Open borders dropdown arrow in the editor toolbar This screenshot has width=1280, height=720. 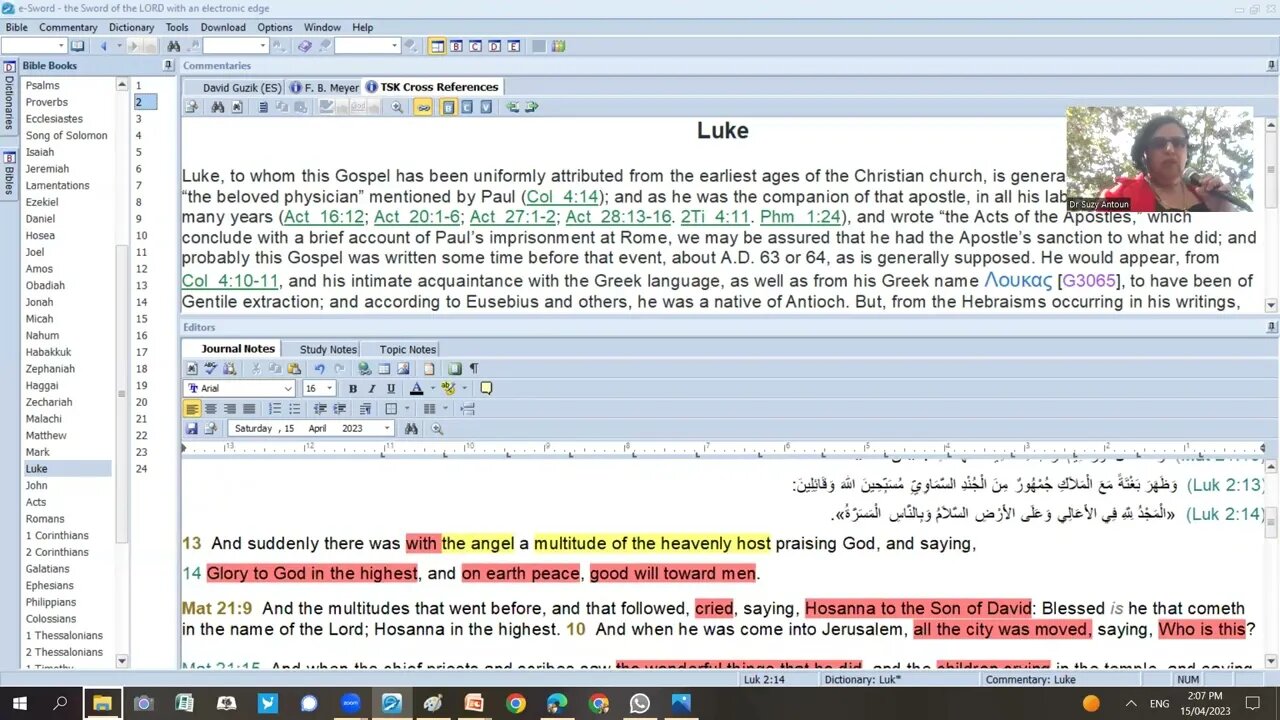[407, 409]
